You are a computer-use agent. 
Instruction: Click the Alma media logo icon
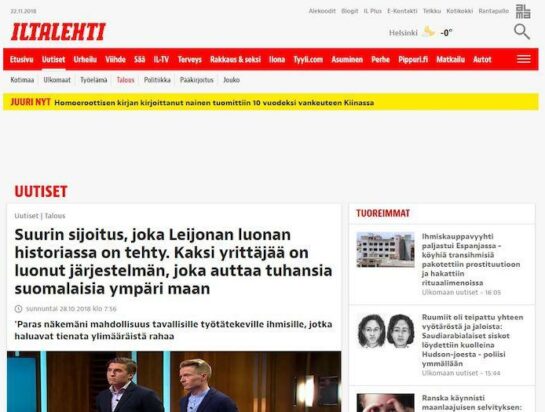523,11
